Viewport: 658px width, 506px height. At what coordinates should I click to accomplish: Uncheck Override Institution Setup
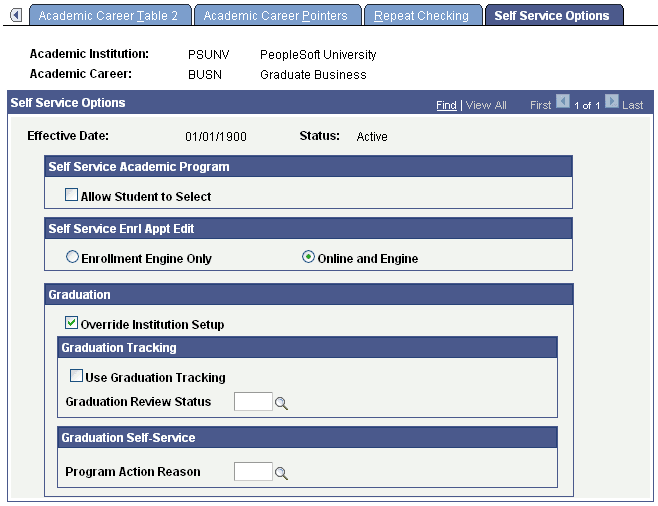pos(71,323)
